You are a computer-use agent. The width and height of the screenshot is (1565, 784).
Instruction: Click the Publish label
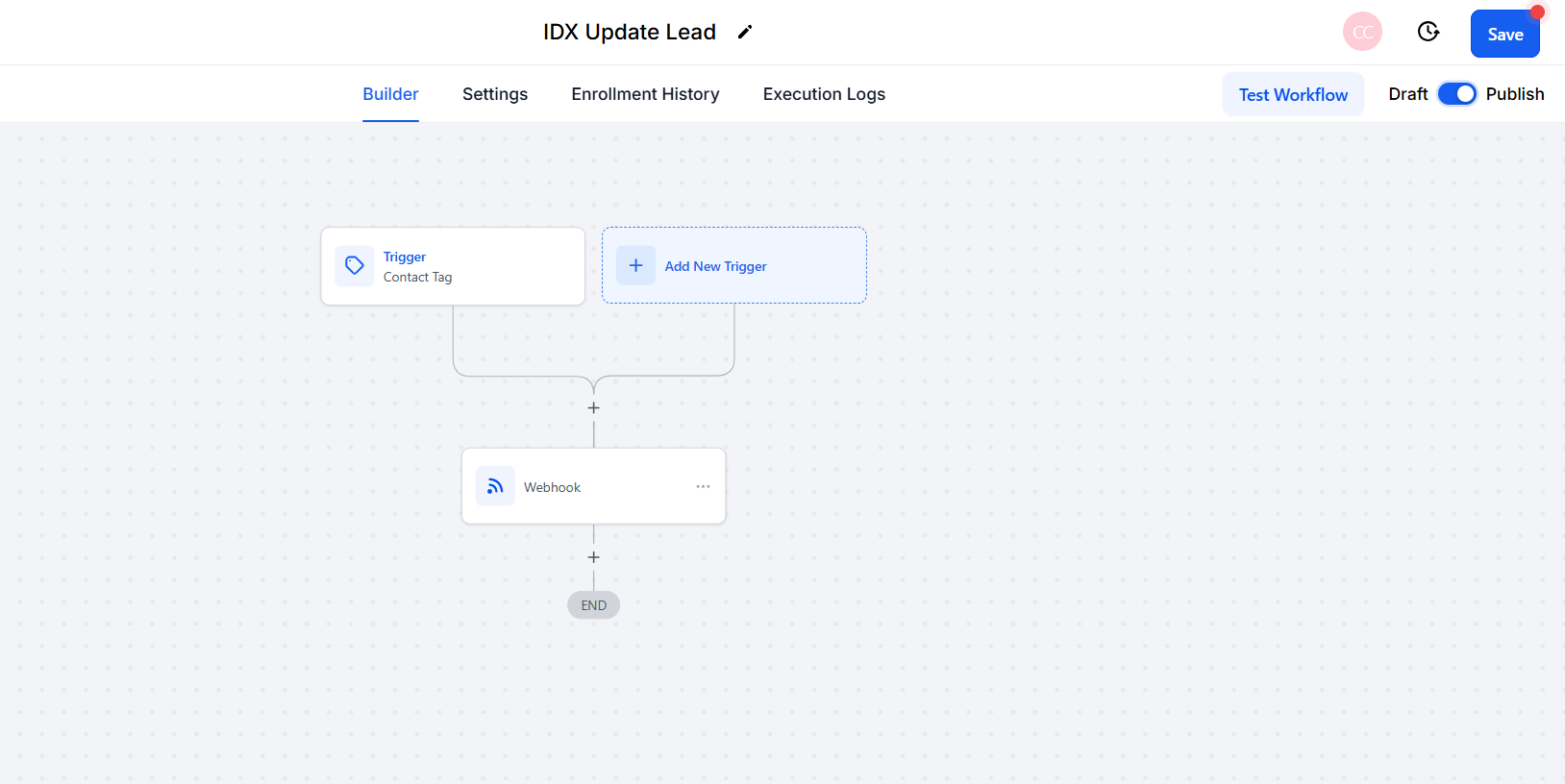pos(1514,94)
